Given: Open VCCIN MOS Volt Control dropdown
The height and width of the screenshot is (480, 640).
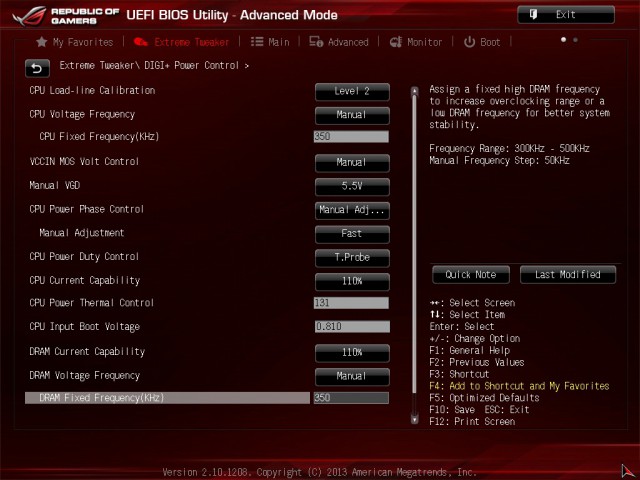Looking at the screenshot, I should [352, 162].
